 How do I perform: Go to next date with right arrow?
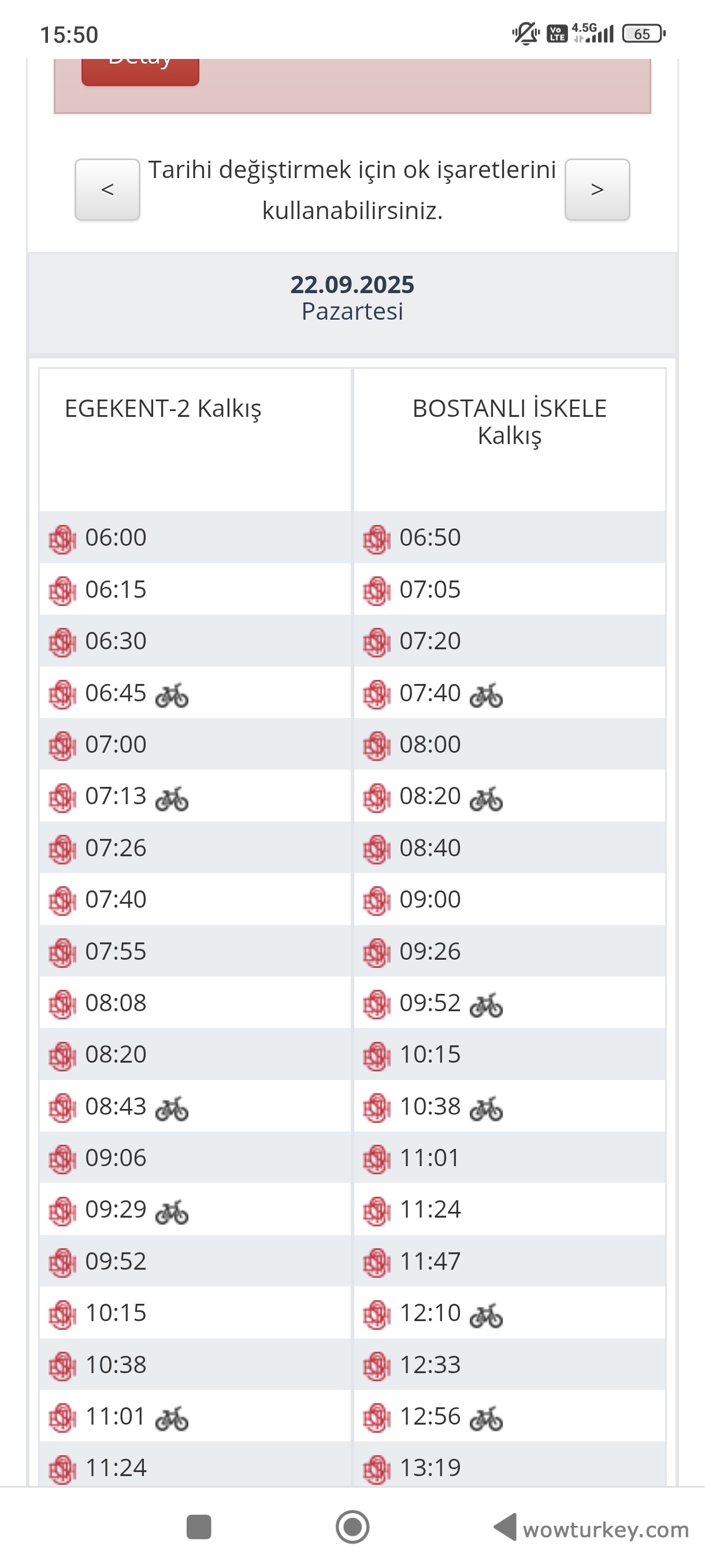[x=597, y=189]
